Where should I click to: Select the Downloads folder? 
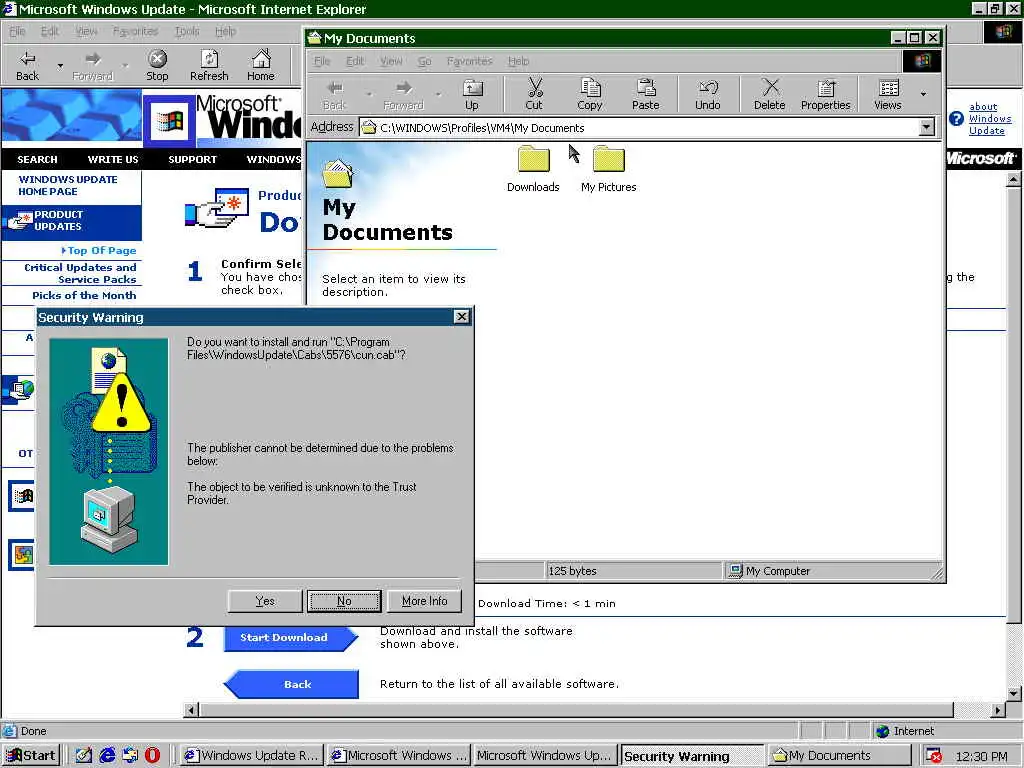(533, 169)
